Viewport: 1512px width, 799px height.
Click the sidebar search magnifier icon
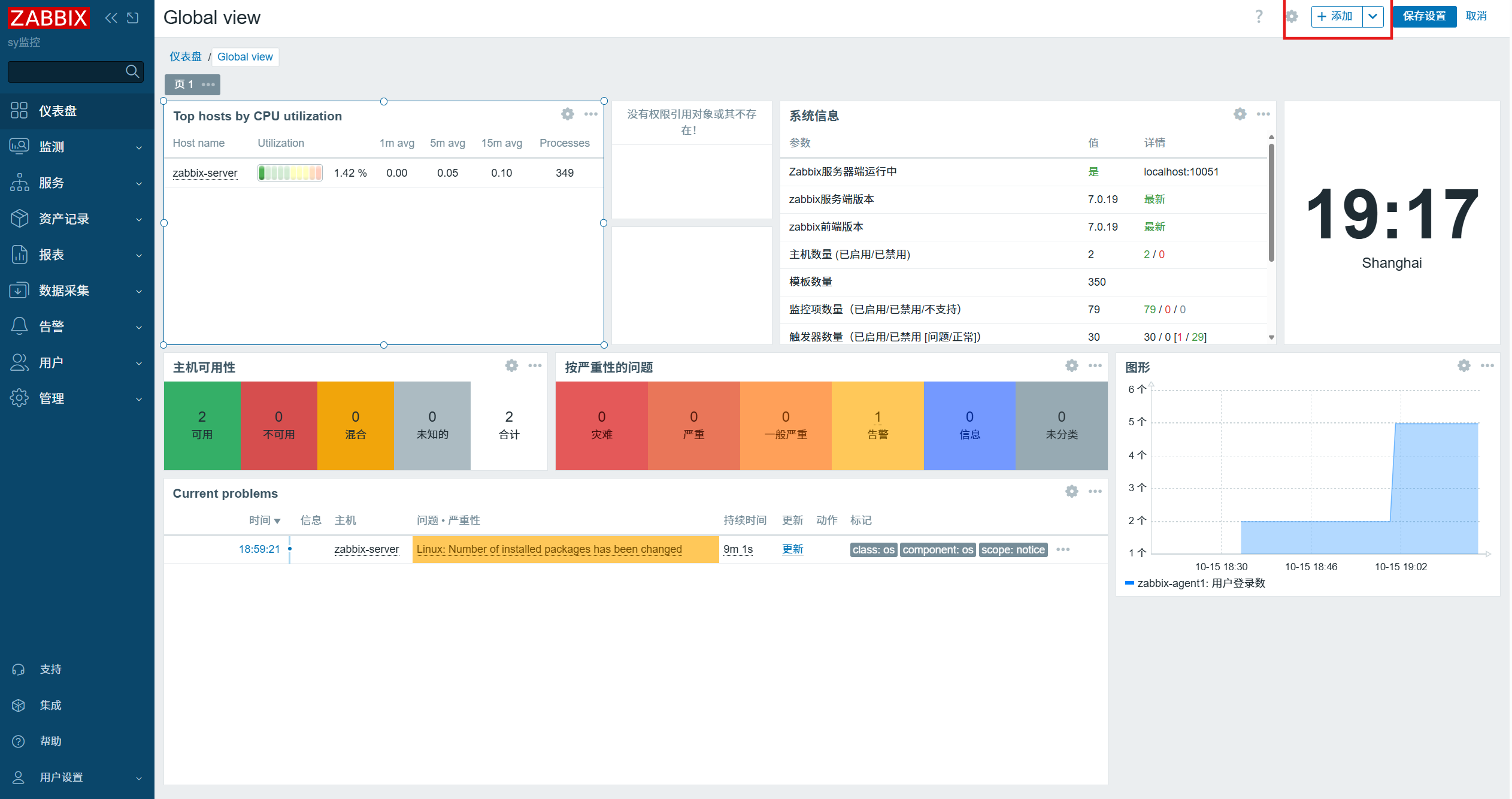pos(132,72)
